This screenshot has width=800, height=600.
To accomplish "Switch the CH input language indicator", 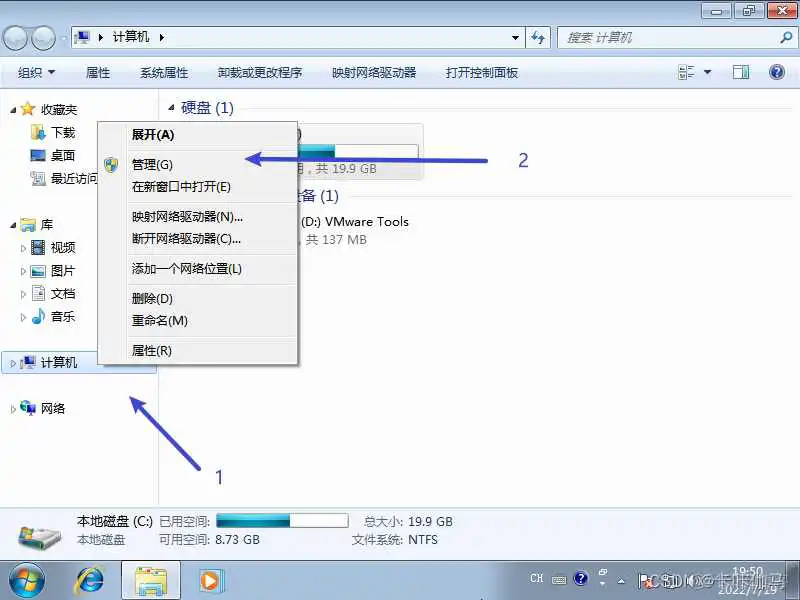I will pyautogui.click(x=536, y=578).
